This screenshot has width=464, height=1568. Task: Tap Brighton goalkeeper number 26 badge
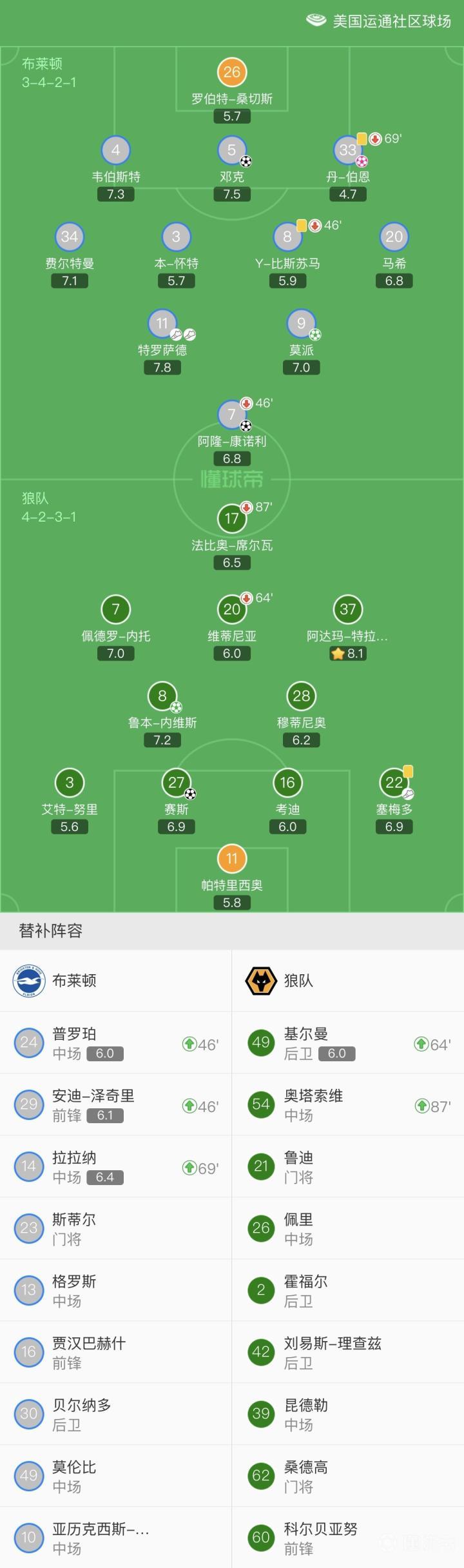point(231,72)
